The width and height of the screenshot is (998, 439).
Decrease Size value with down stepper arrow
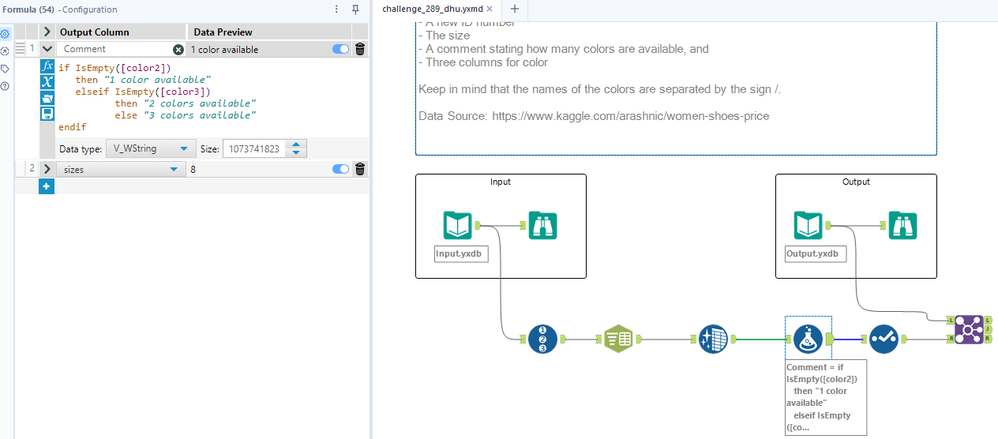pos(297,153)
